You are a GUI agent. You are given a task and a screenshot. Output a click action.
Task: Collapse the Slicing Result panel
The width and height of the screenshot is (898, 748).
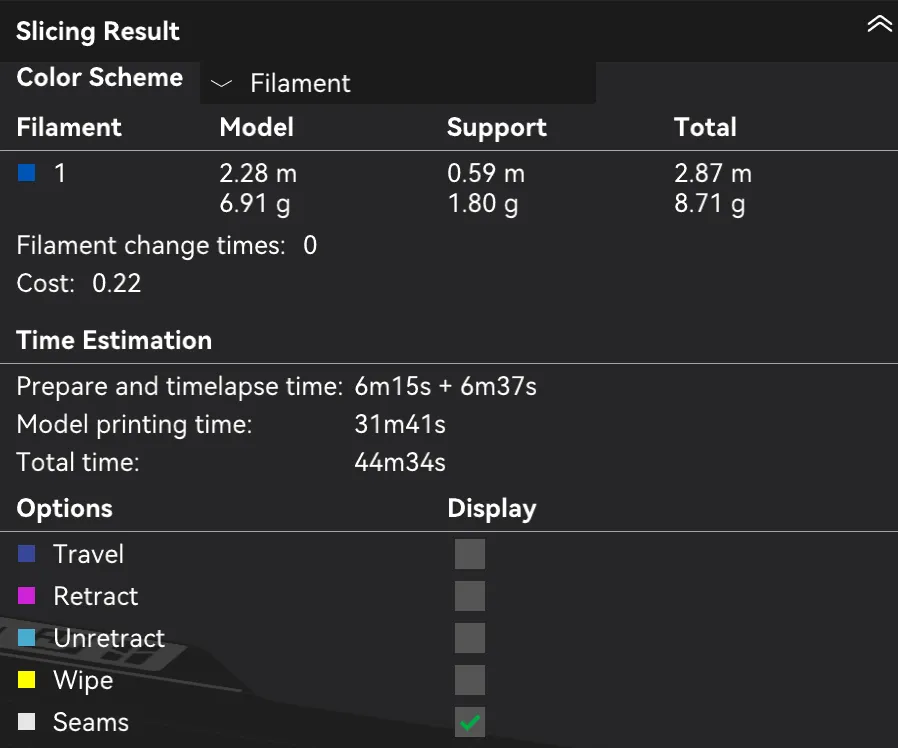point(879,24)
